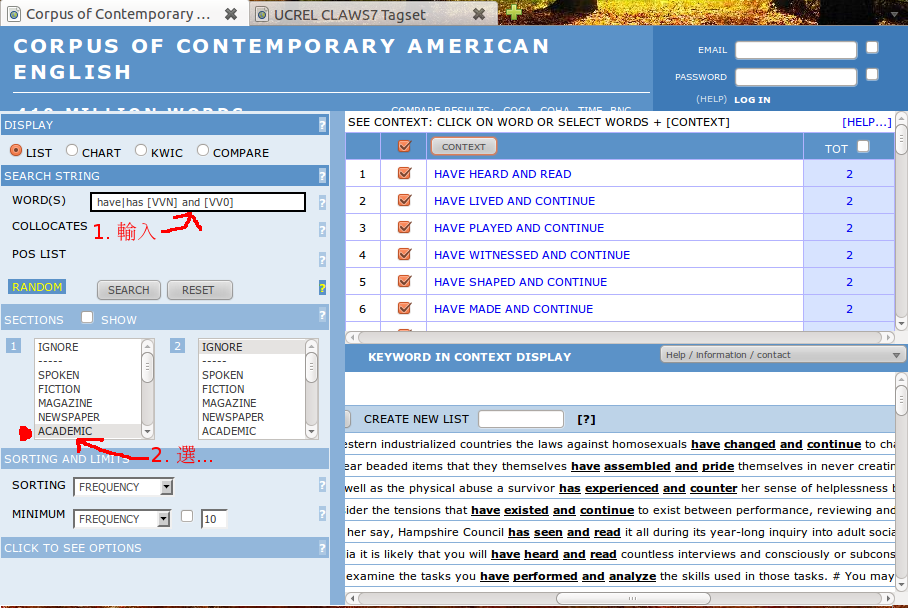Open the (HELP) login link
The width and height of the screenshot is (908, 608).
[711, 99]
